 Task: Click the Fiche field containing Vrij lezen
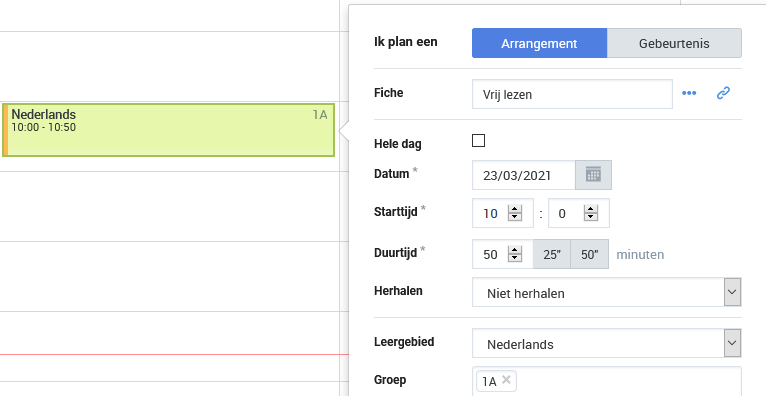click(x=572, y=94)
